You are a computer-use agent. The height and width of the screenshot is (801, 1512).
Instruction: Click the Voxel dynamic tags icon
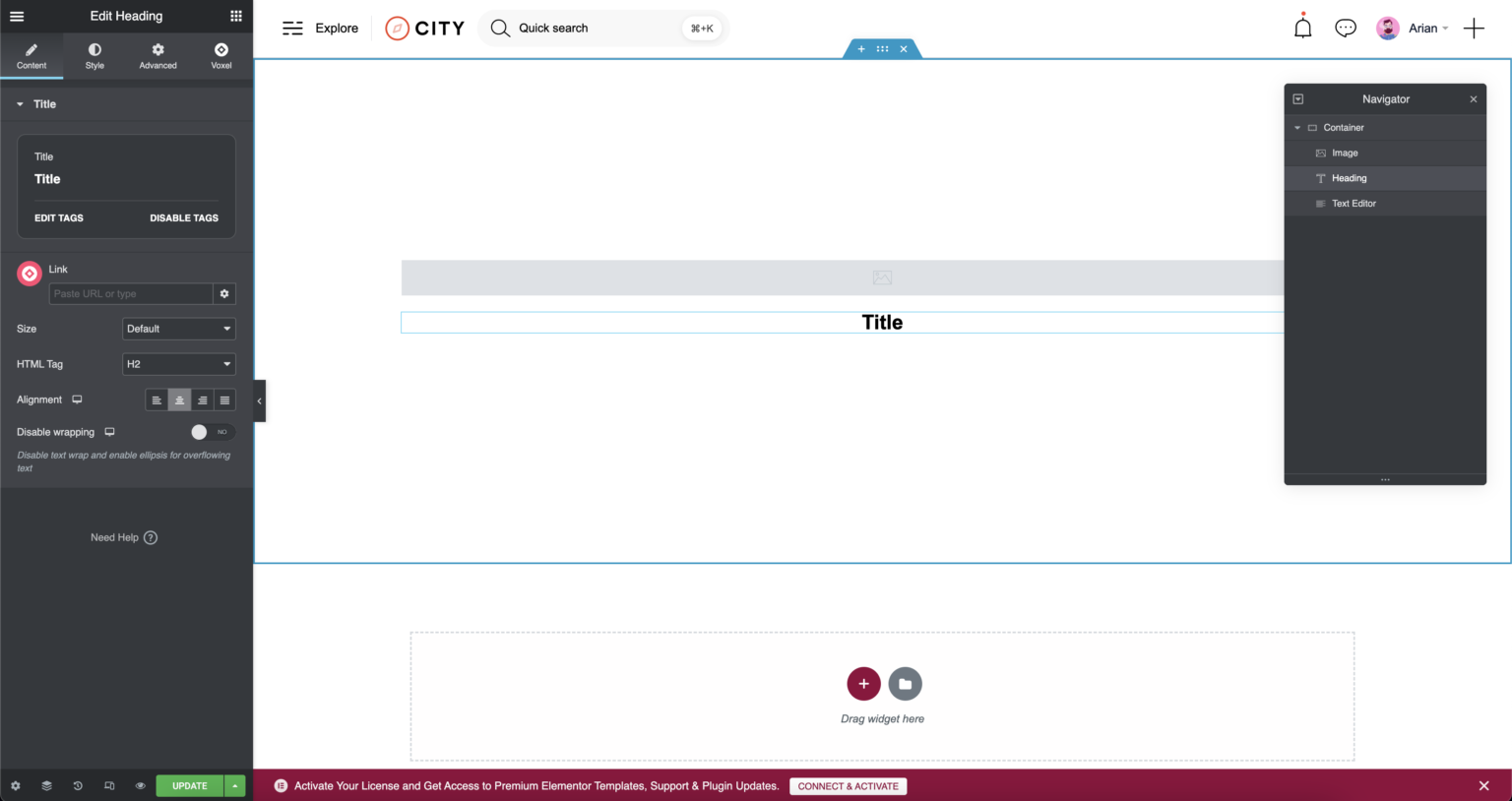(x=30, y=274)
